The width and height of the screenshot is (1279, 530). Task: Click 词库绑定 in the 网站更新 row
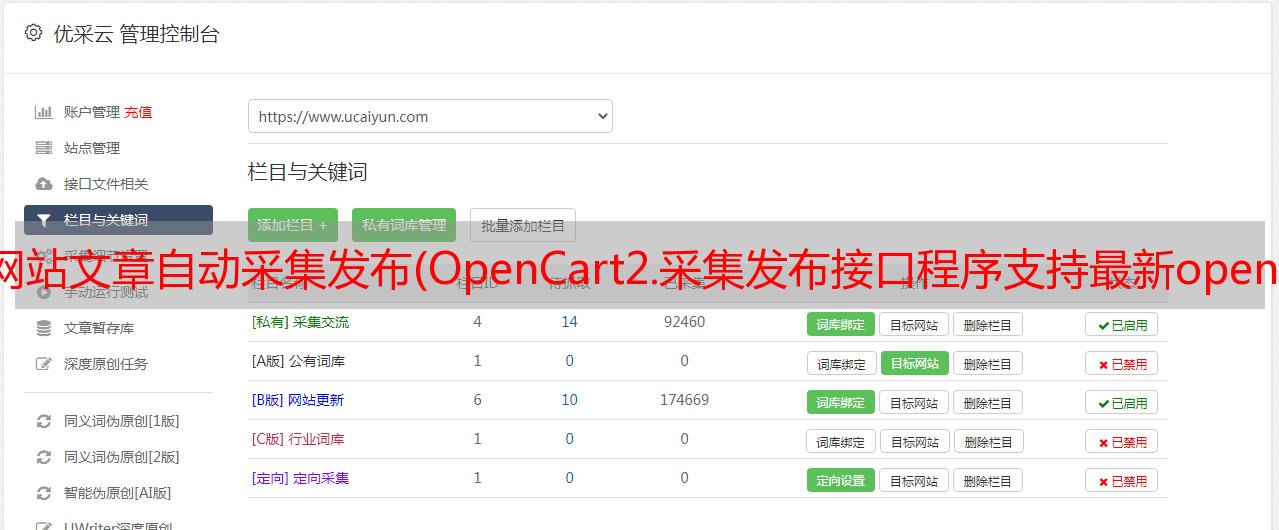click(841, 402)
